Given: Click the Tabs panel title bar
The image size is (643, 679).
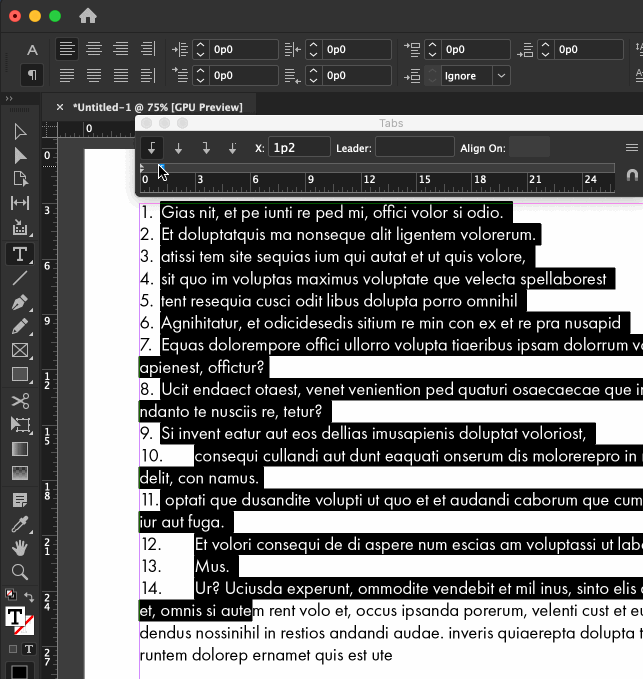Looking at the screenshot, I should 391,123.
